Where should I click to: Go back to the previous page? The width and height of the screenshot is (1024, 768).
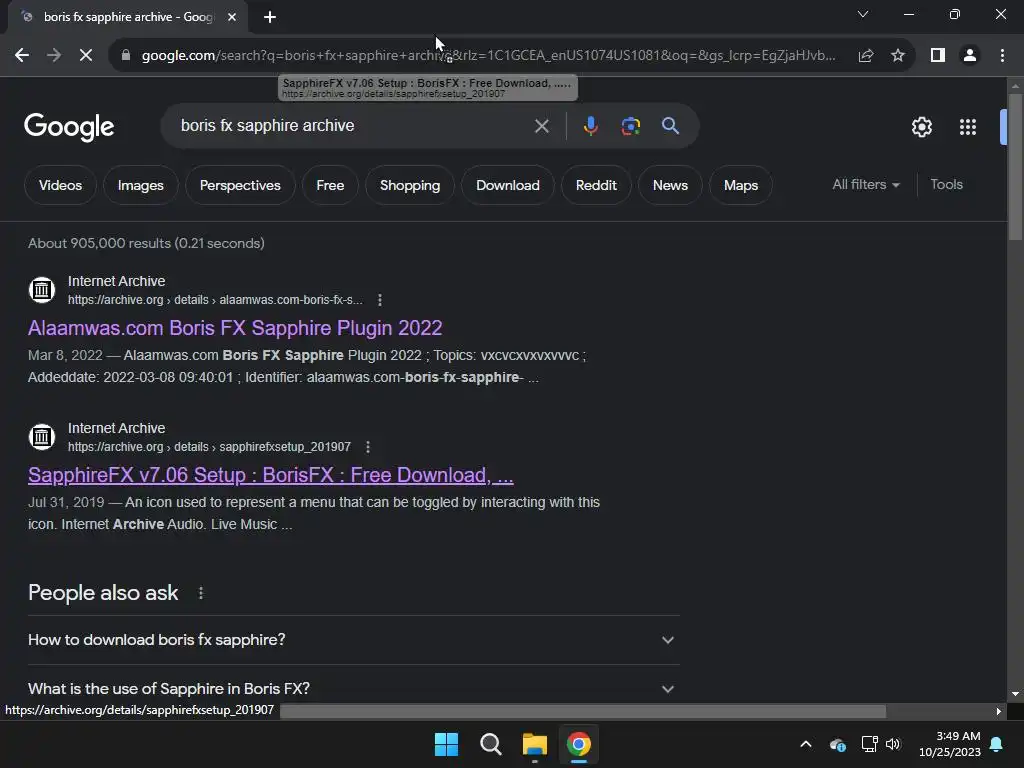coord(22,56)
